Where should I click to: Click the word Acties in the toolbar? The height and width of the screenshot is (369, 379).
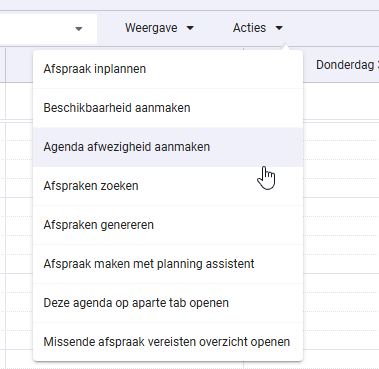click(x=249, y=28)
